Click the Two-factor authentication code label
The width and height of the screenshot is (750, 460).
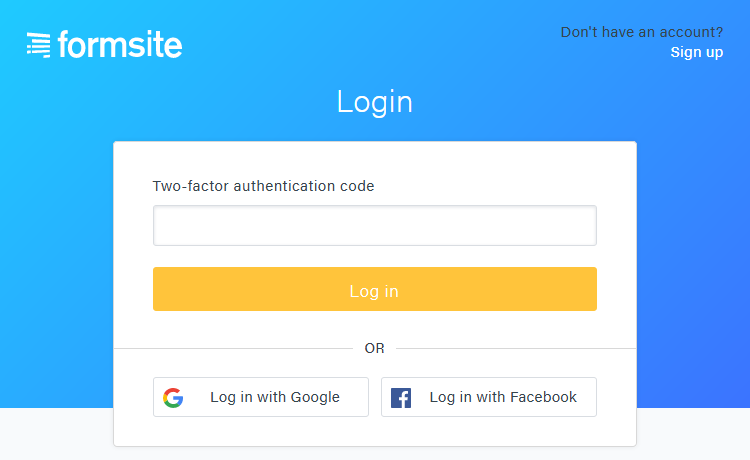pyautogui.click(x=263, y=186)
